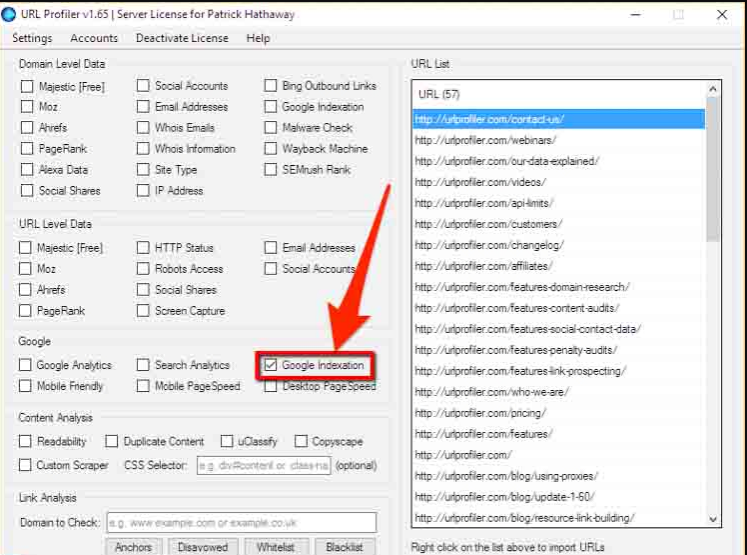Select the urlprofiler.com/our-data-explained/ row
This screenshot has width=747, height=555.
point(558,161)
